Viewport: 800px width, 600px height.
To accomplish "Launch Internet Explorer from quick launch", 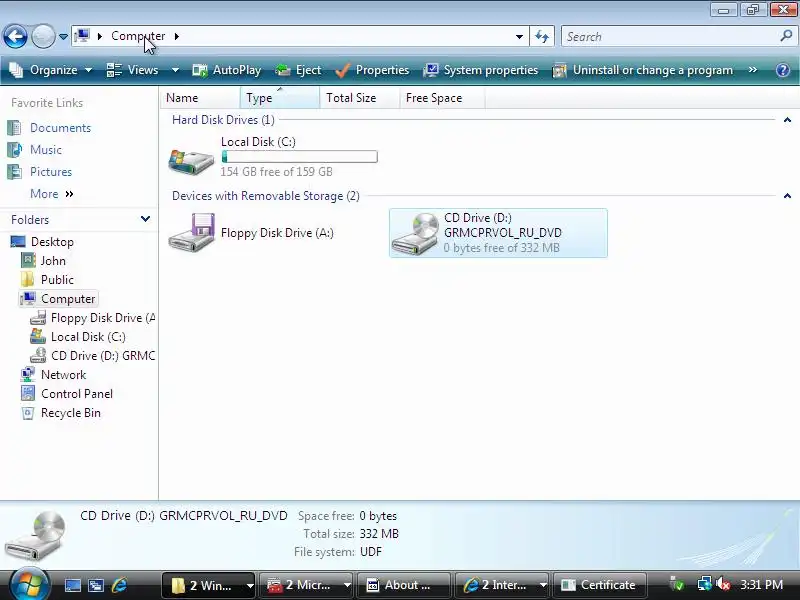I will point(119,585).
